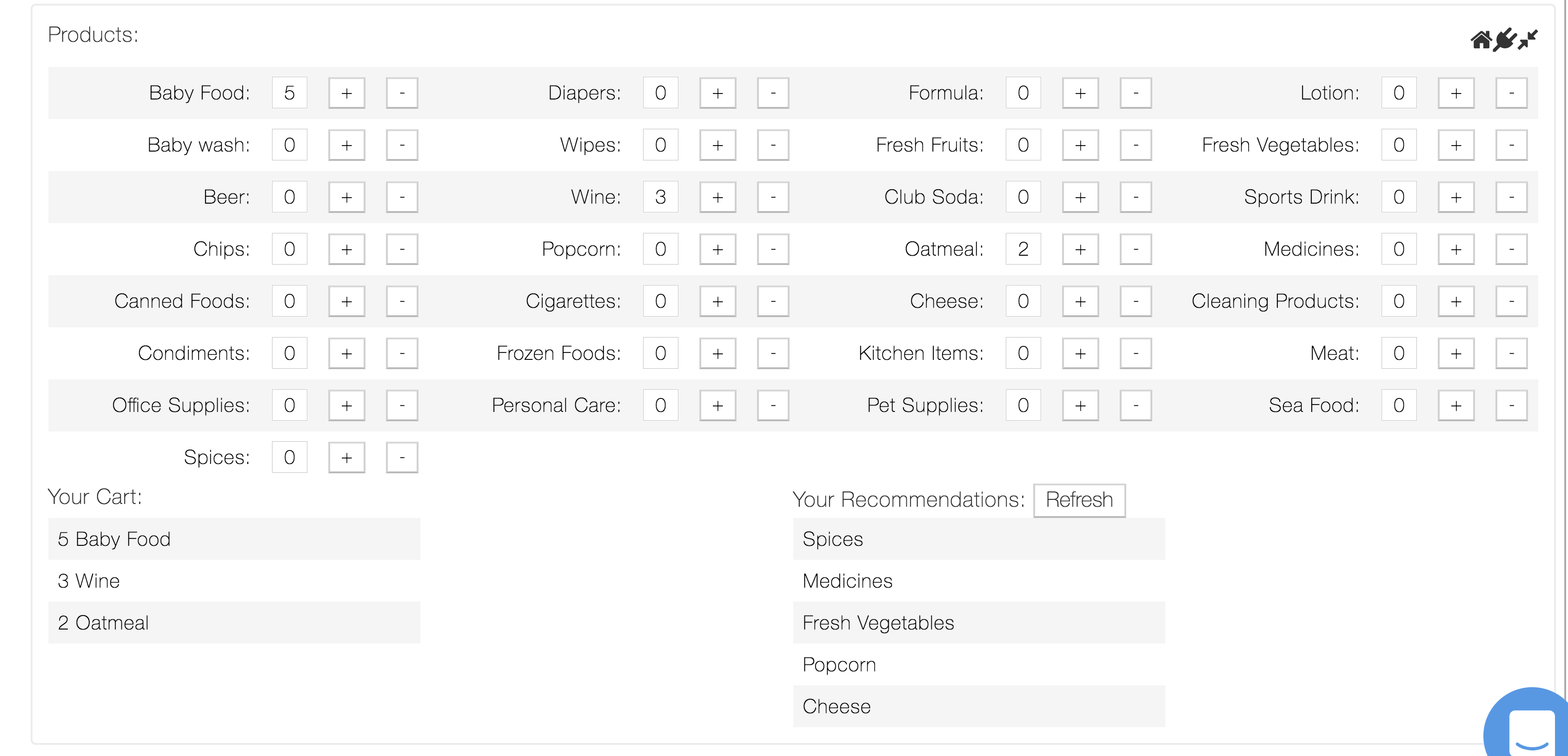Increase Cheese quantity with plus
1568x756 pixels.
pos(1080,301)
